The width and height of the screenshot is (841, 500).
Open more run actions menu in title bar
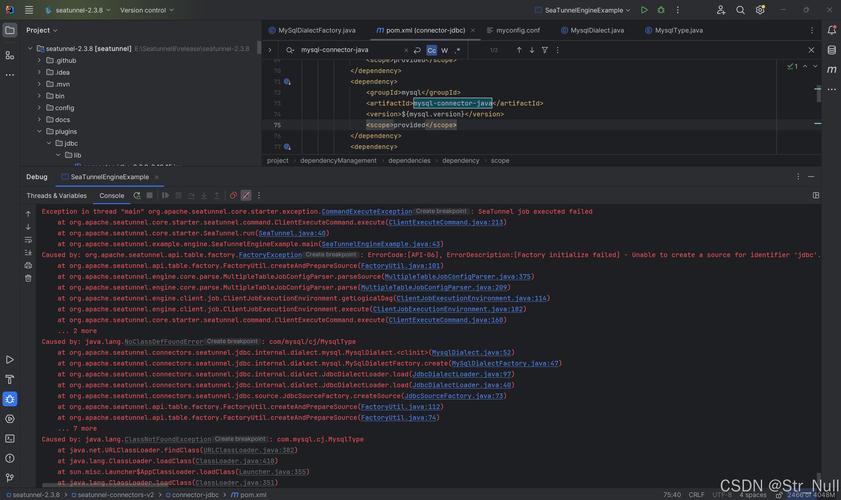click(x=677, y=10)
